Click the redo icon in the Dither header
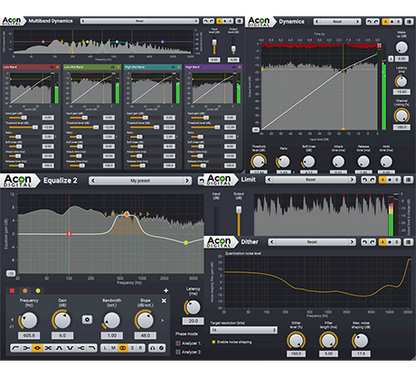This screenshot has width=416, height=376. [372, 242]
